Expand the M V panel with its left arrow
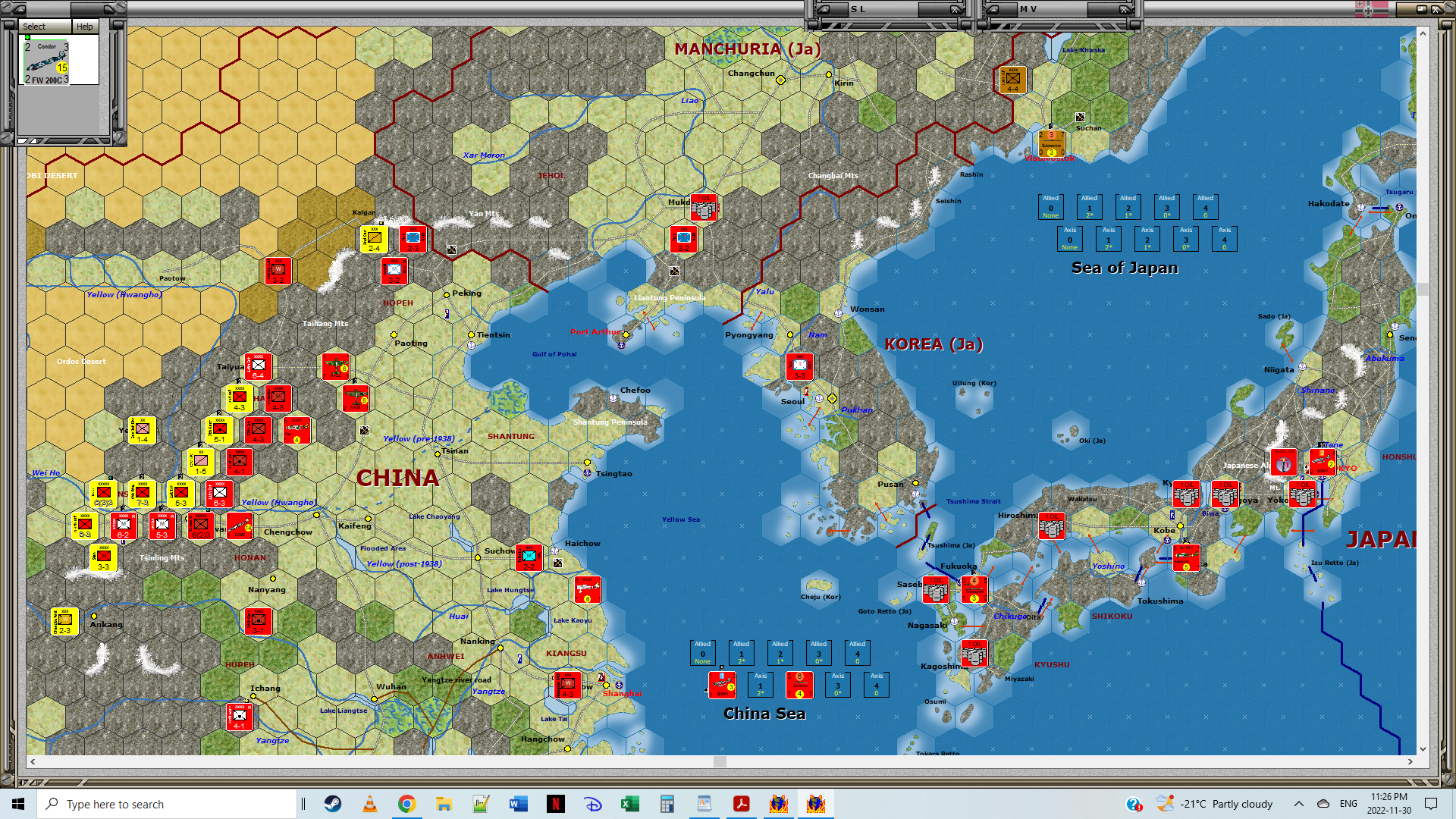 [992, 9]
